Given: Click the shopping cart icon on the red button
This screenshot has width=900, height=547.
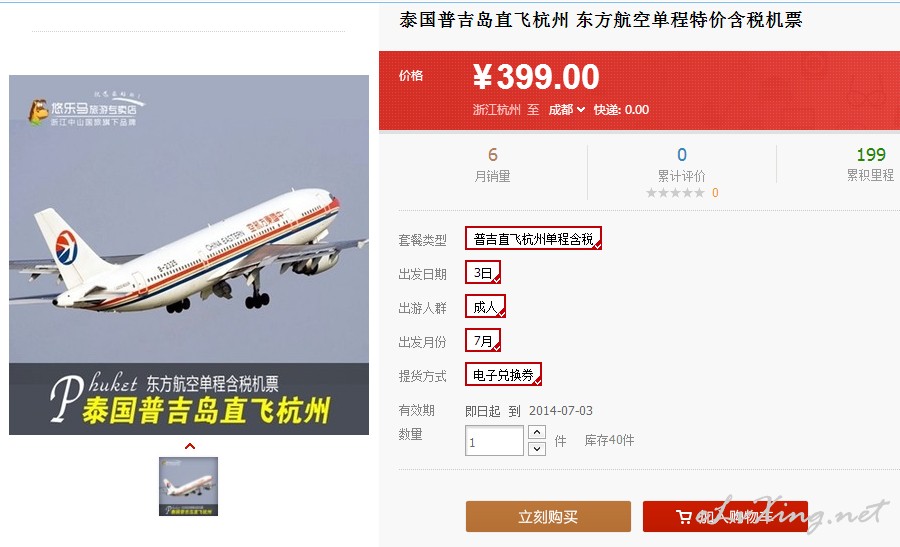Looking at the screenshot, I should (684, 517).
